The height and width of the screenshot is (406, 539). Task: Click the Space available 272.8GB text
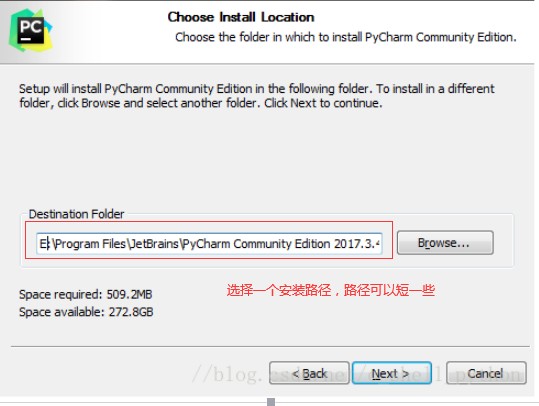click(x=86, y=312)
